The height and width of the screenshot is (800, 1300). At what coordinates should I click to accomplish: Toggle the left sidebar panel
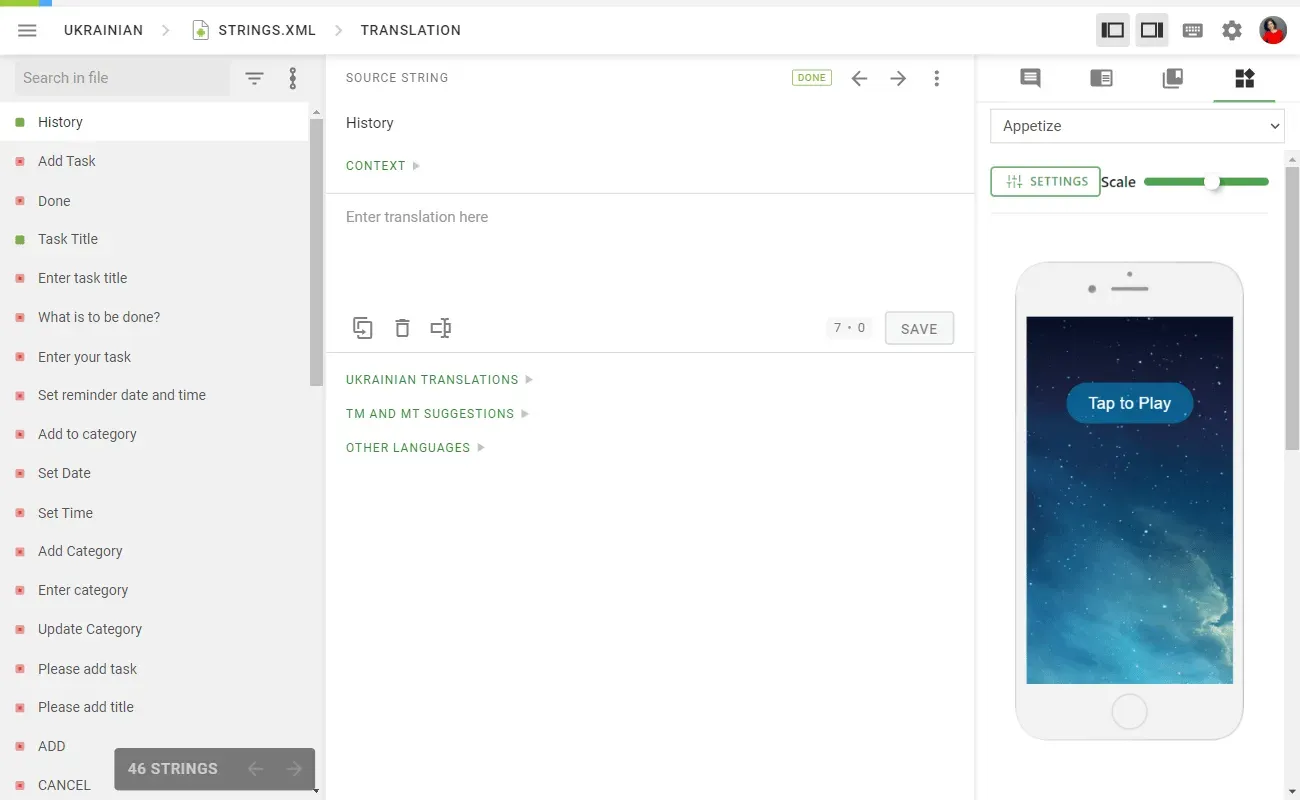[1112, 30]
